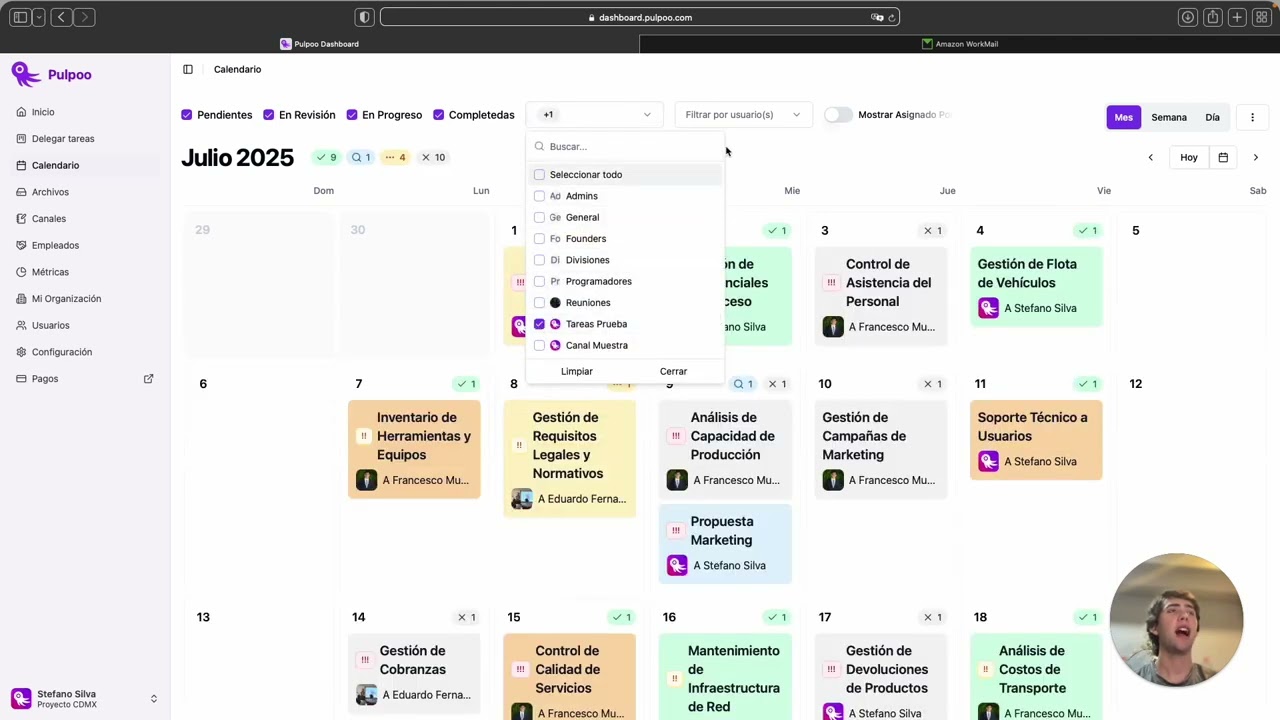Image resolution: width=1280 pixels, height=720 pixels.
Task: Switch to Amazon WorkMail browser tab
Action: [x=959, y=44]
